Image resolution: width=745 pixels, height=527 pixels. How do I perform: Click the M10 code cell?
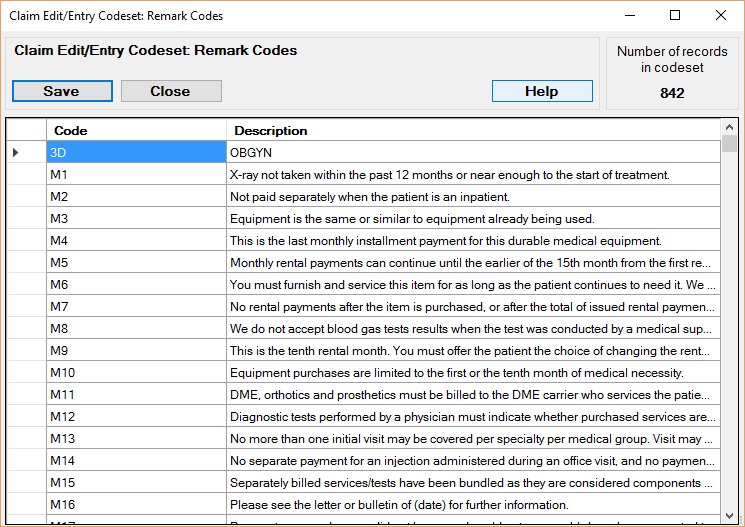click(x=136, y=373)
